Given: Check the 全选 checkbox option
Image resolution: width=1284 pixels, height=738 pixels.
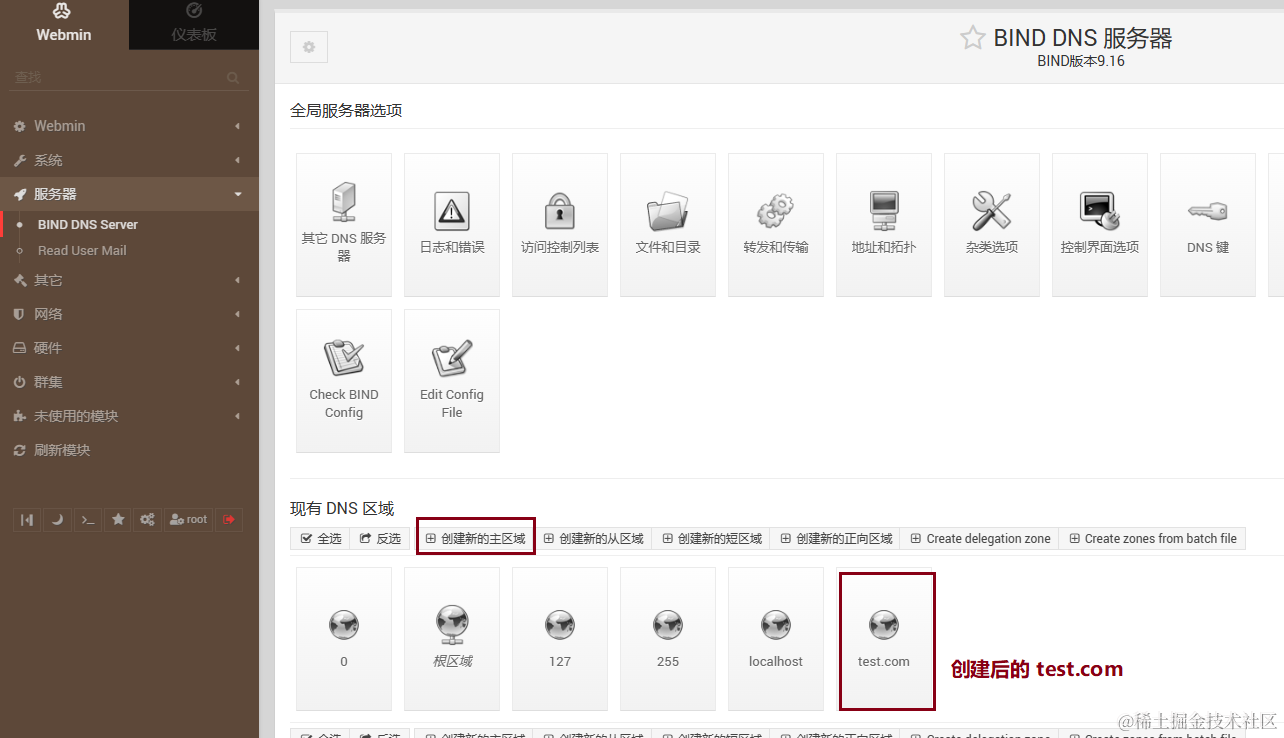Looking at the screenshot, I should click(319, 538).
